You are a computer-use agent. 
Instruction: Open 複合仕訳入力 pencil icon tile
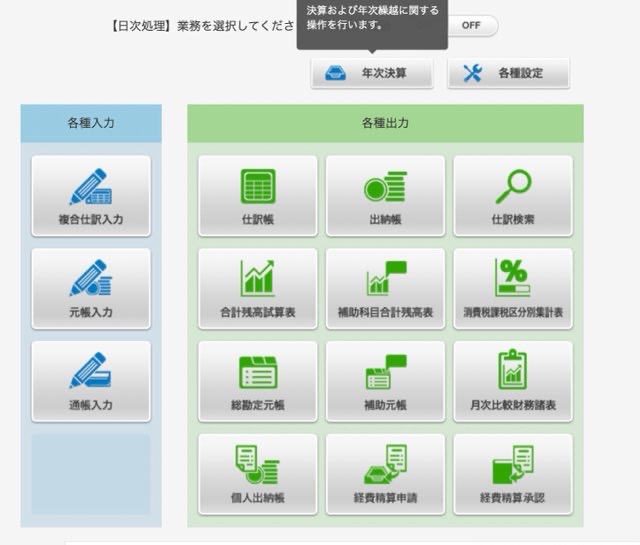[x=91, y=187]
